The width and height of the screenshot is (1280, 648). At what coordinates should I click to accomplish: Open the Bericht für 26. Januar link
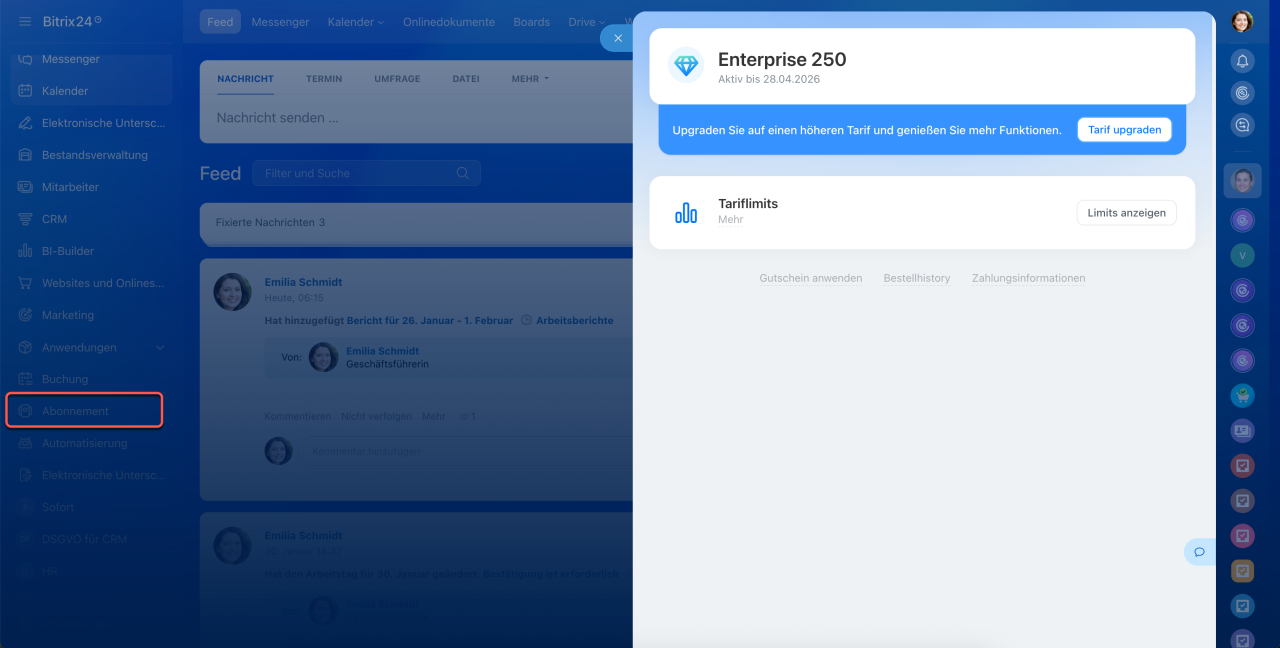[430, 321]
